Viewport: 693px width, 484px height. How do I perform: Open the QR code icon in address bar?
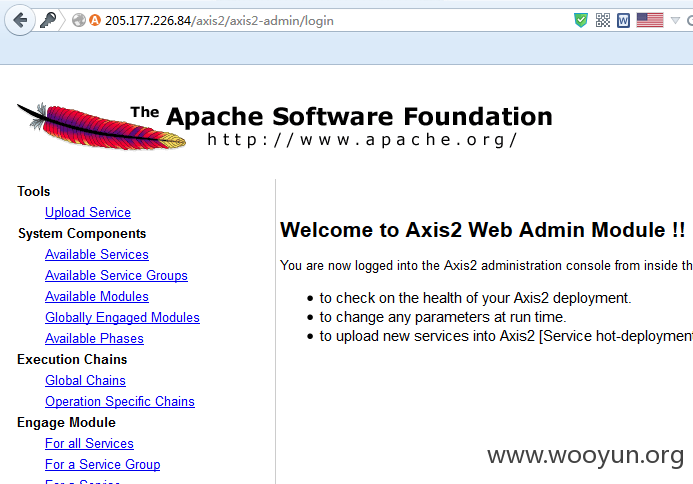(603, 20)
